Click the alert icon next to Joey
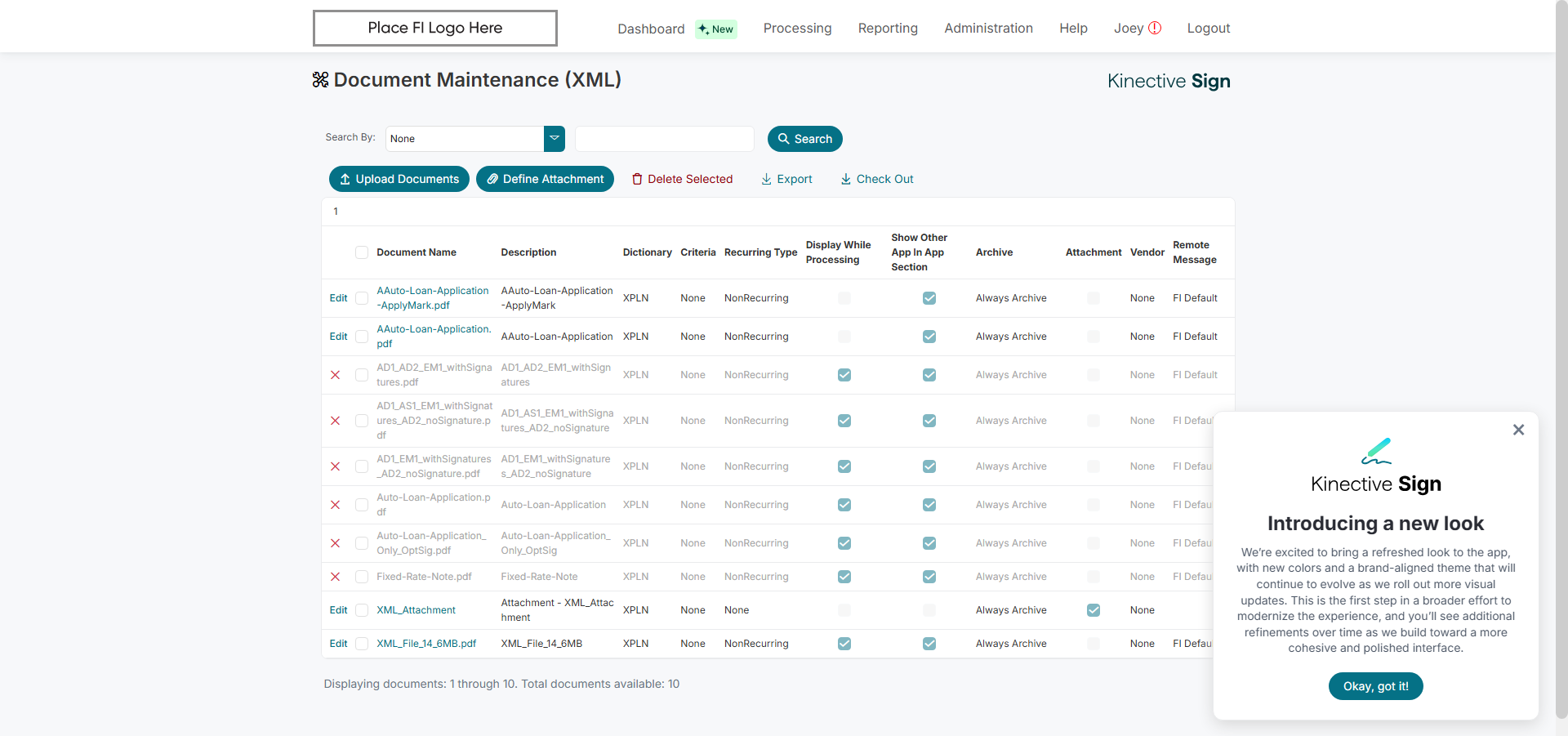 (1155, 28)
